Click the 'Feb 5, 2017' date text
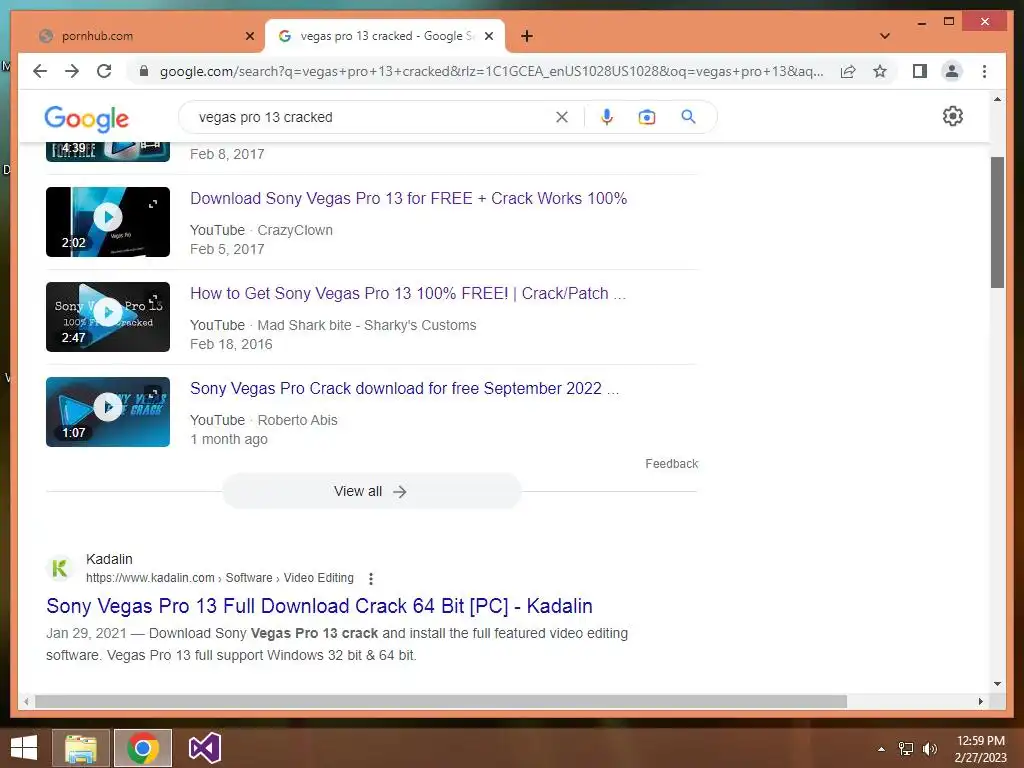Viewport: 1024px width, 768px height. pyautogui.click(x=227, y=249)
